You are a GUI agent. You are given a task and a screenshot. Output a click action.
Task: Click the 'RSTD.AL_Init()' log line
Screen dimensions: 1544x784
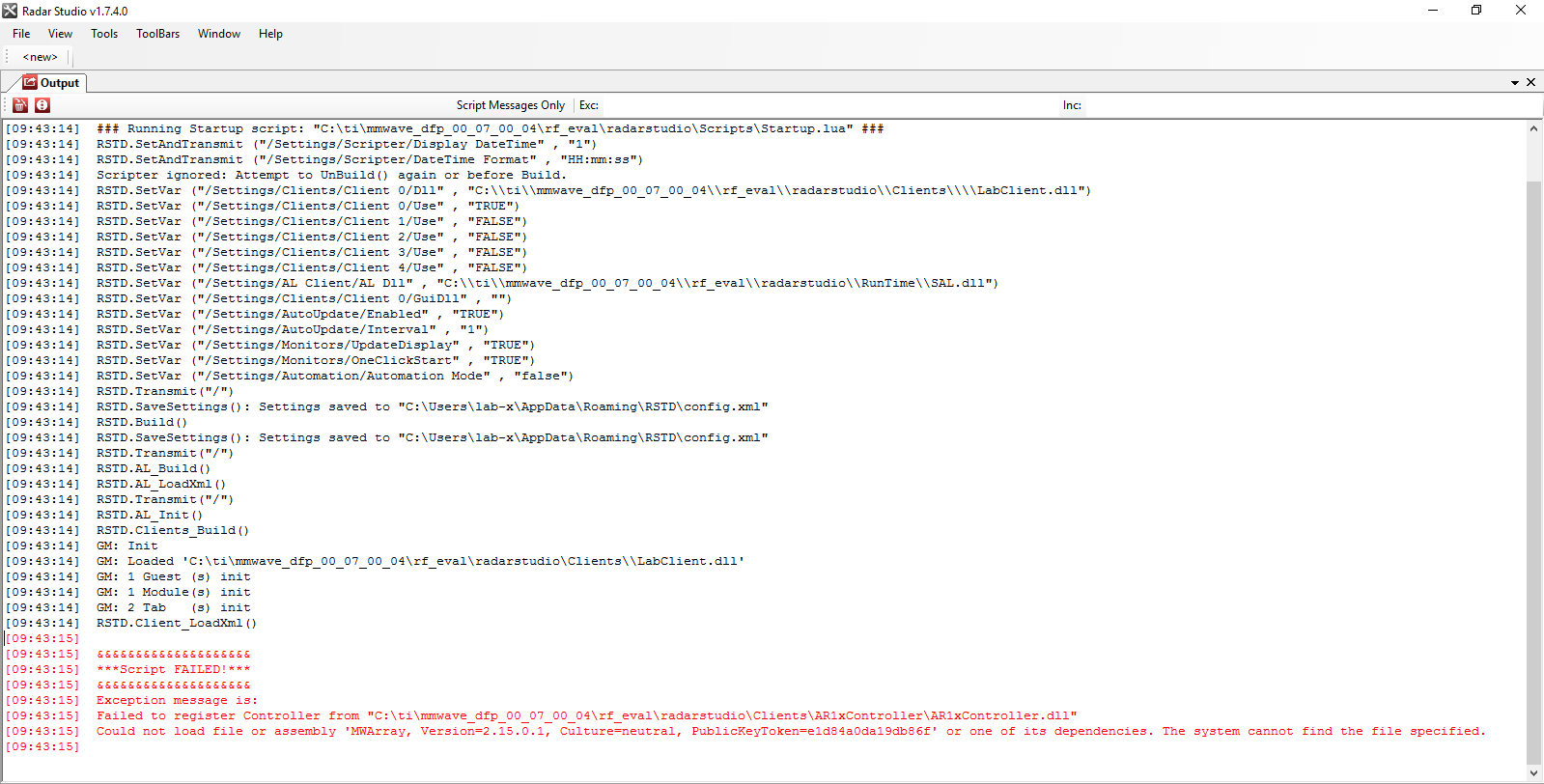(x=150, y=515)
